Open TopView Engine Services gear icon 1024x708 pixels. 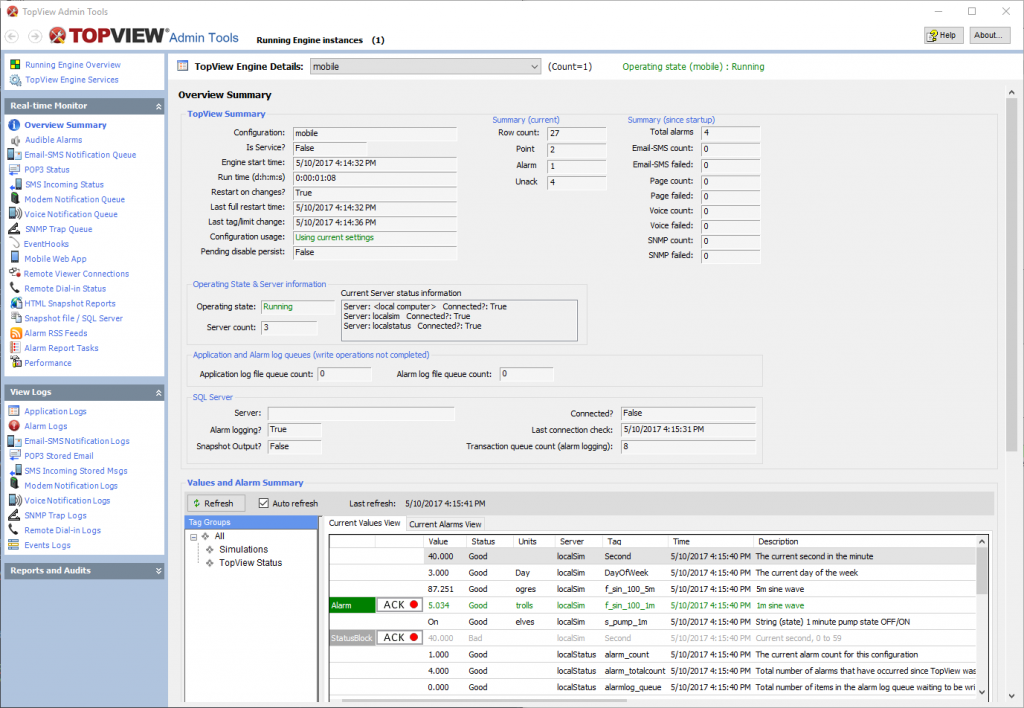pos(15,80)
